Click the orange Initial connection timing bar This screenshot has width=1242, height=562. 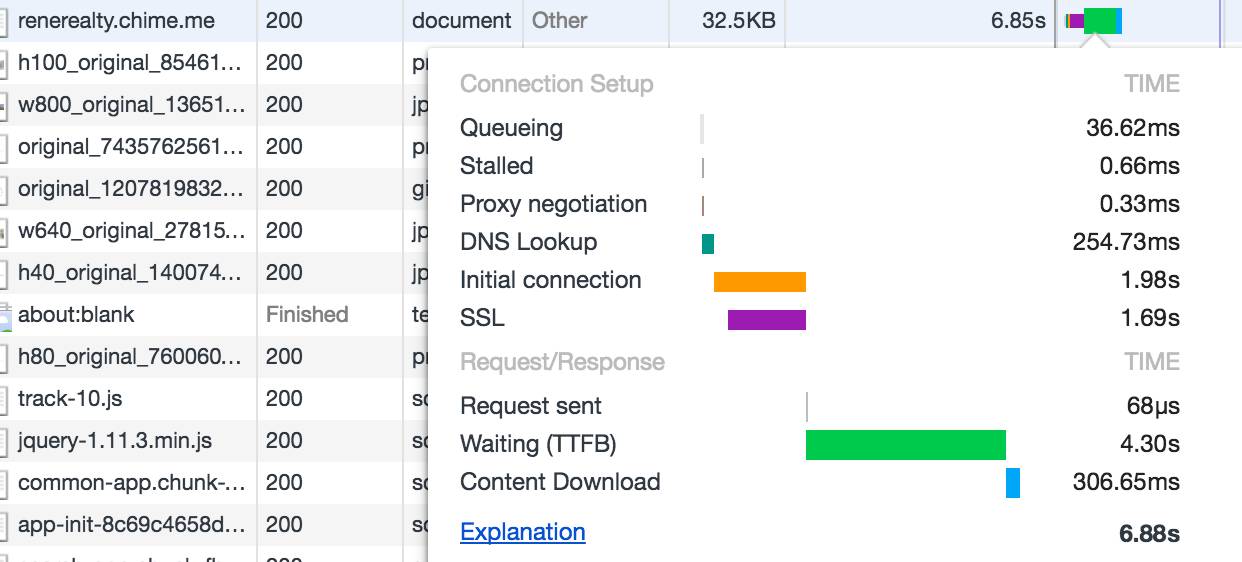click(759, 281)
